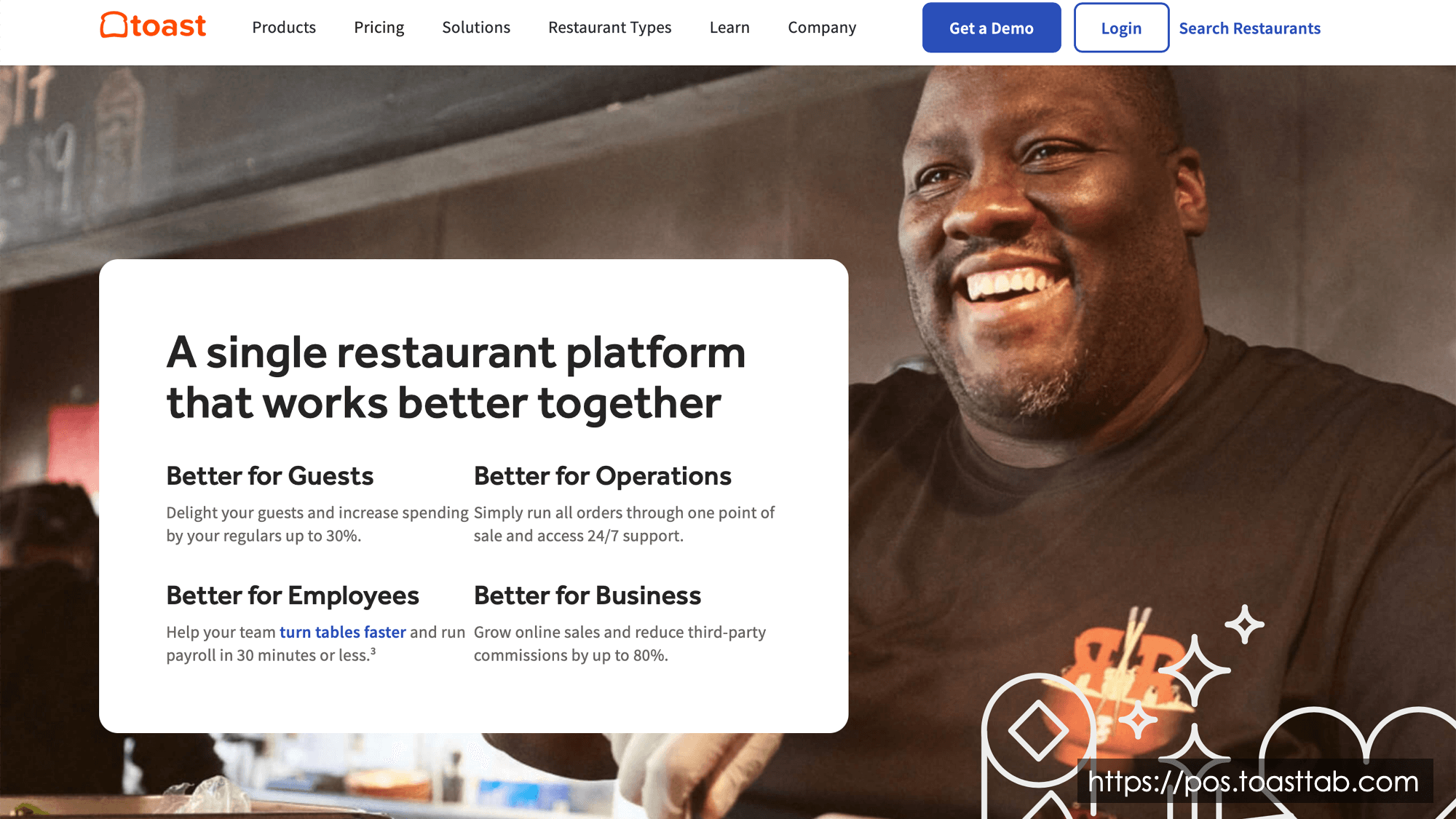Expand the Restaurant Types menu
1456x819 pixels.
(x=610, y=28)
